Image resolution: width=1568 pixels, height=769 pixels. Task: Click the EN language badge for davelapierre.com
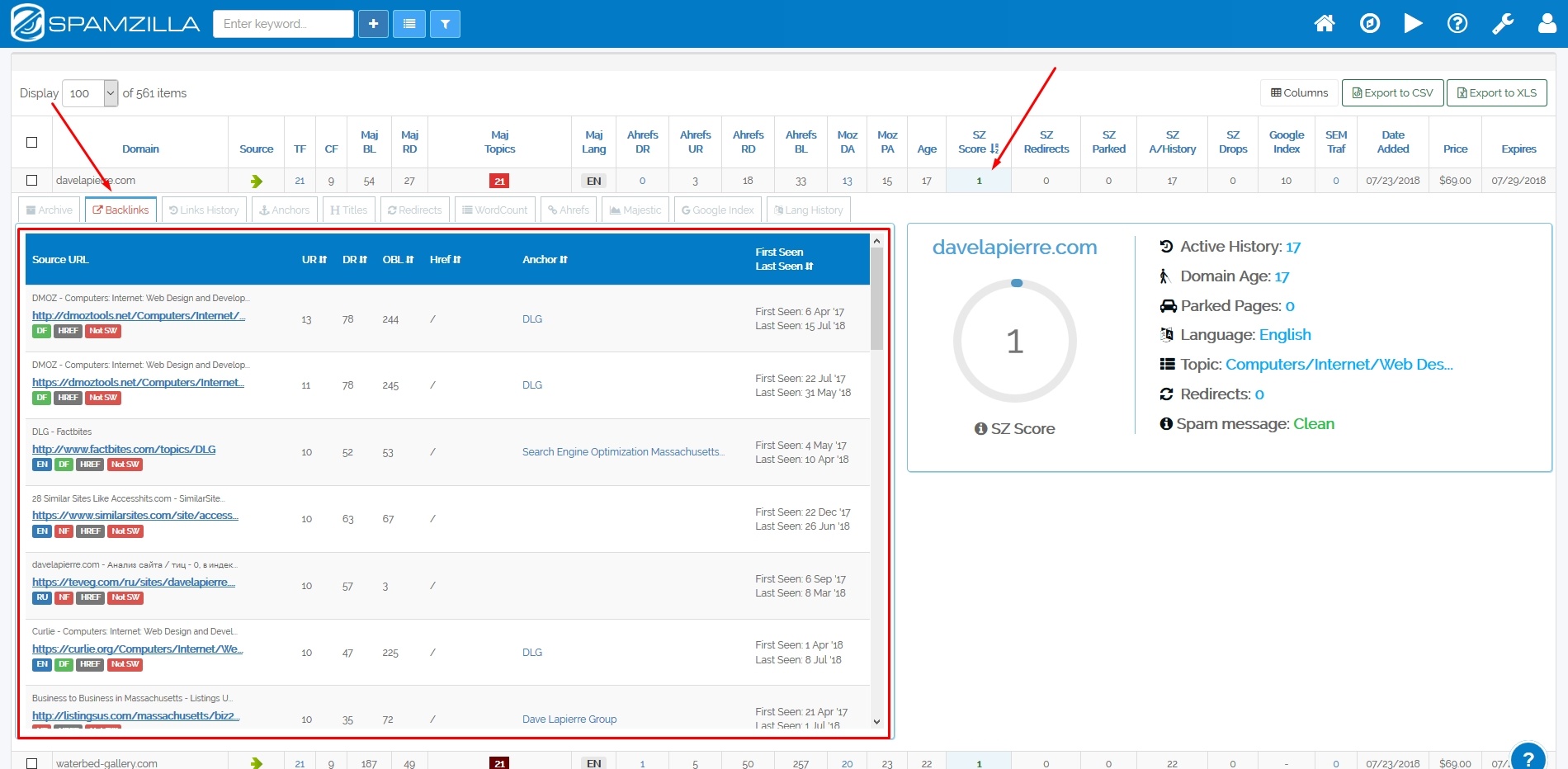click(x=594, y=181)
